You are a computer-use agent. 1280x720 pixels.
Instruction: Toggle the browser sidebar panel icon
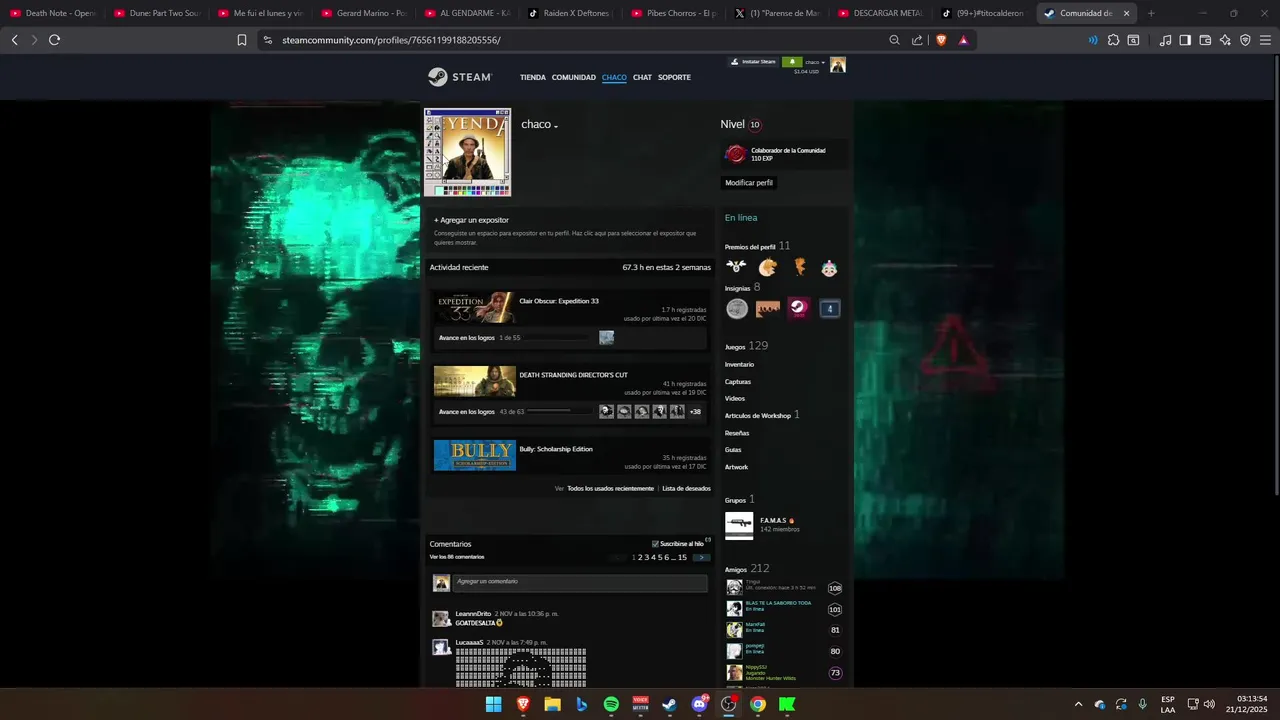coord(1185,40)
